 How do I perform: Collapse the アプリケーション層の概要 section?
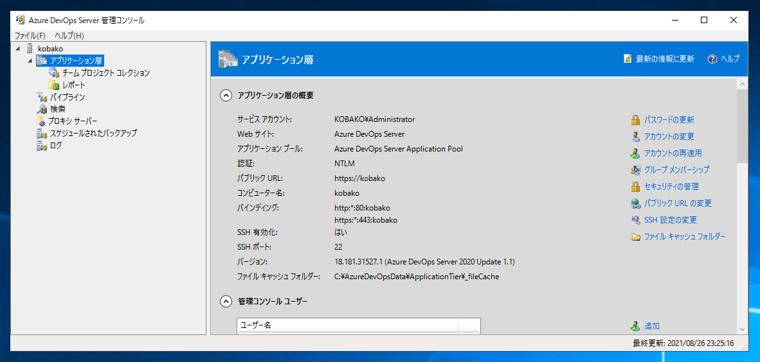tap(225, 95)
